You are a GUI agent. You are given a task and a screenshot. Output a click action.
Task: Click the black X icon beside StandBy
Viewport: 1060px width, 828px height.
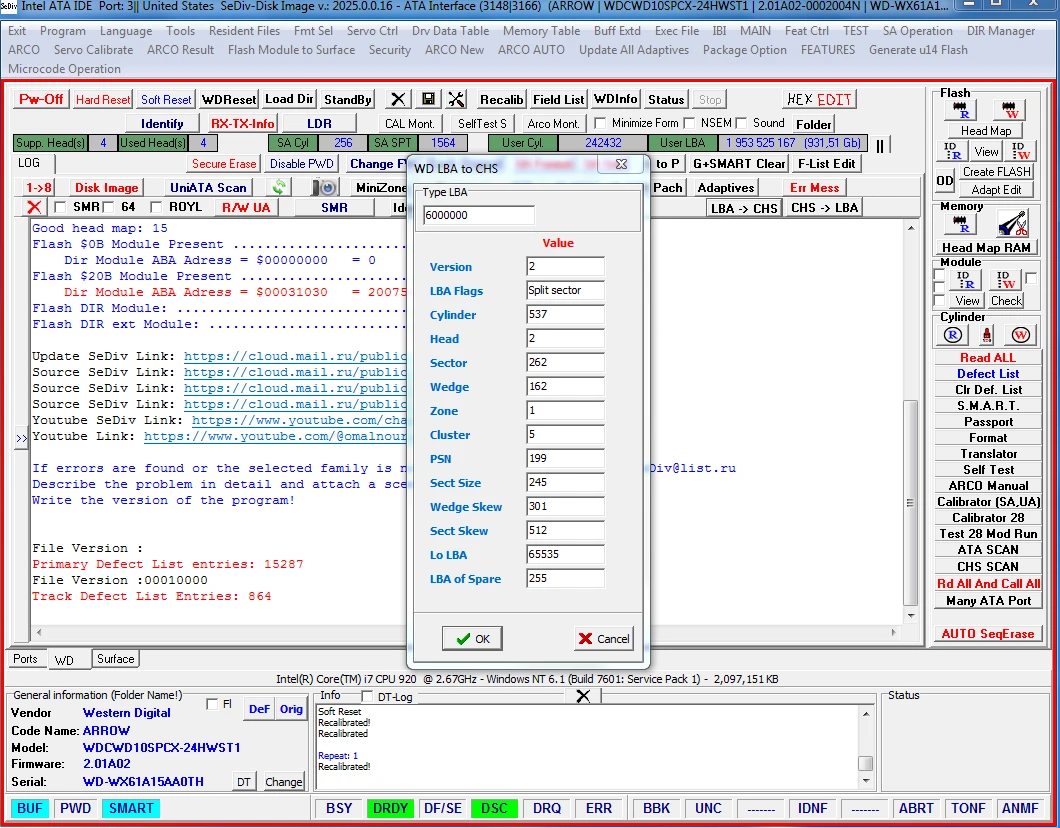coord(398,99)
